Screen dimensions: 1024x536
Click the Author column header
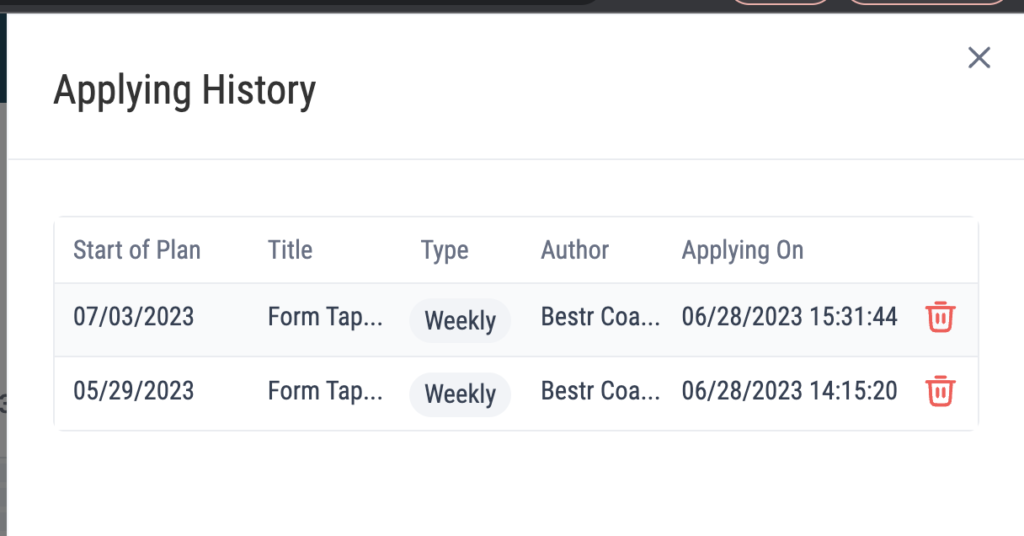coord(575,250)
